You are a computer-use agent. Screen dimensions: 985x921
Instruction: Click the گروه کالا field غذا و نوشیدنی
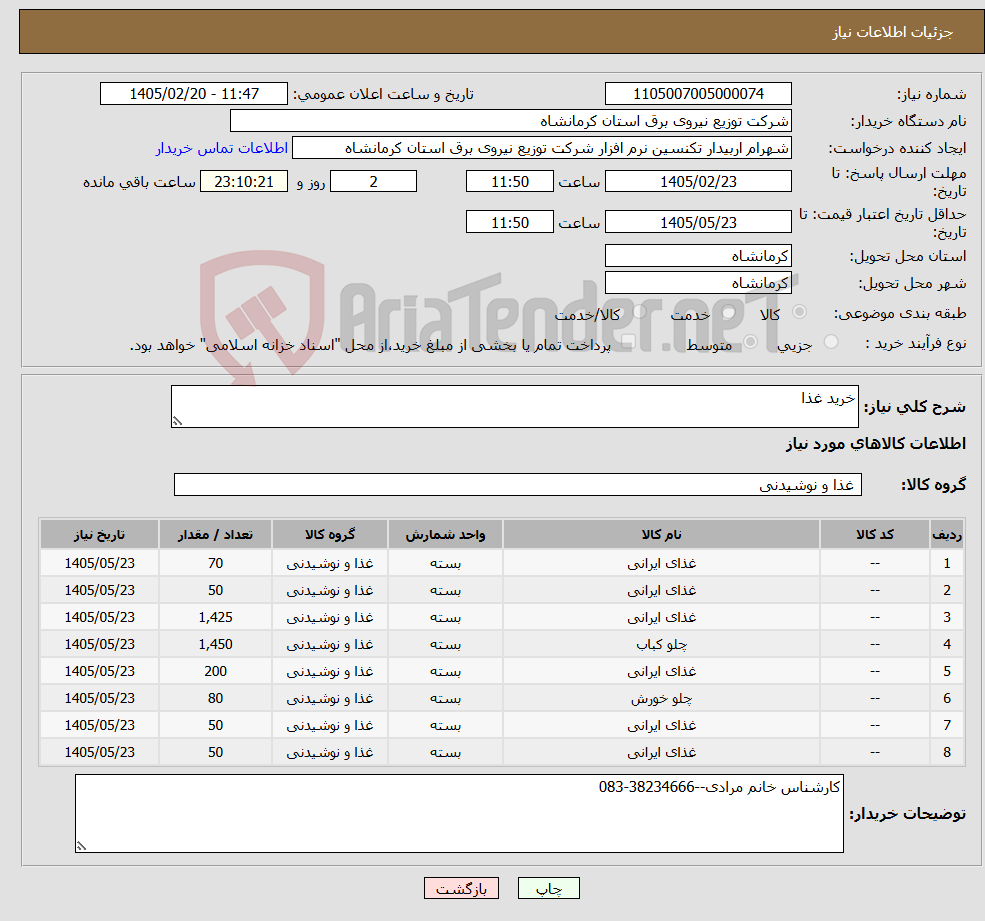point(518,484)
